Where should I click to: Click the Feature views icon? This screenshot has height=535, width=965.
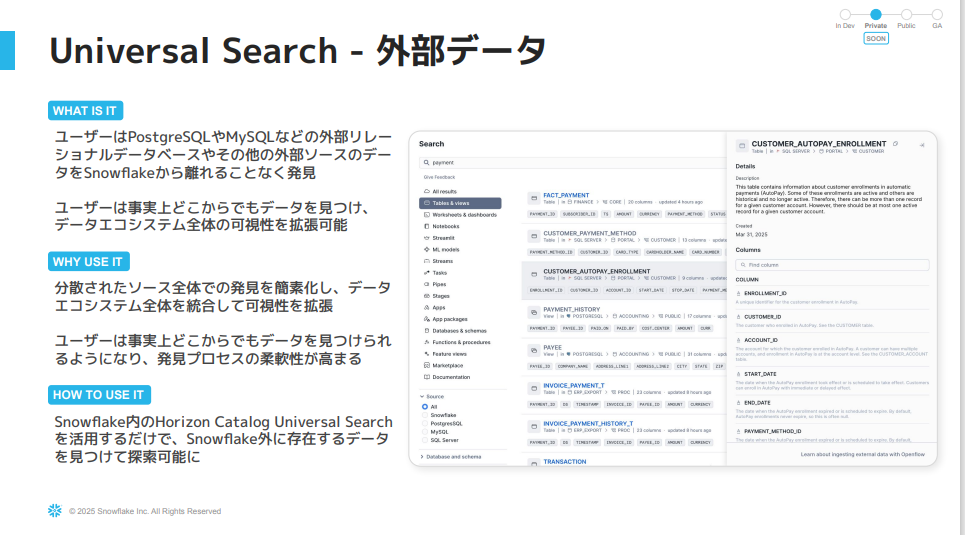tap(426, 354)
